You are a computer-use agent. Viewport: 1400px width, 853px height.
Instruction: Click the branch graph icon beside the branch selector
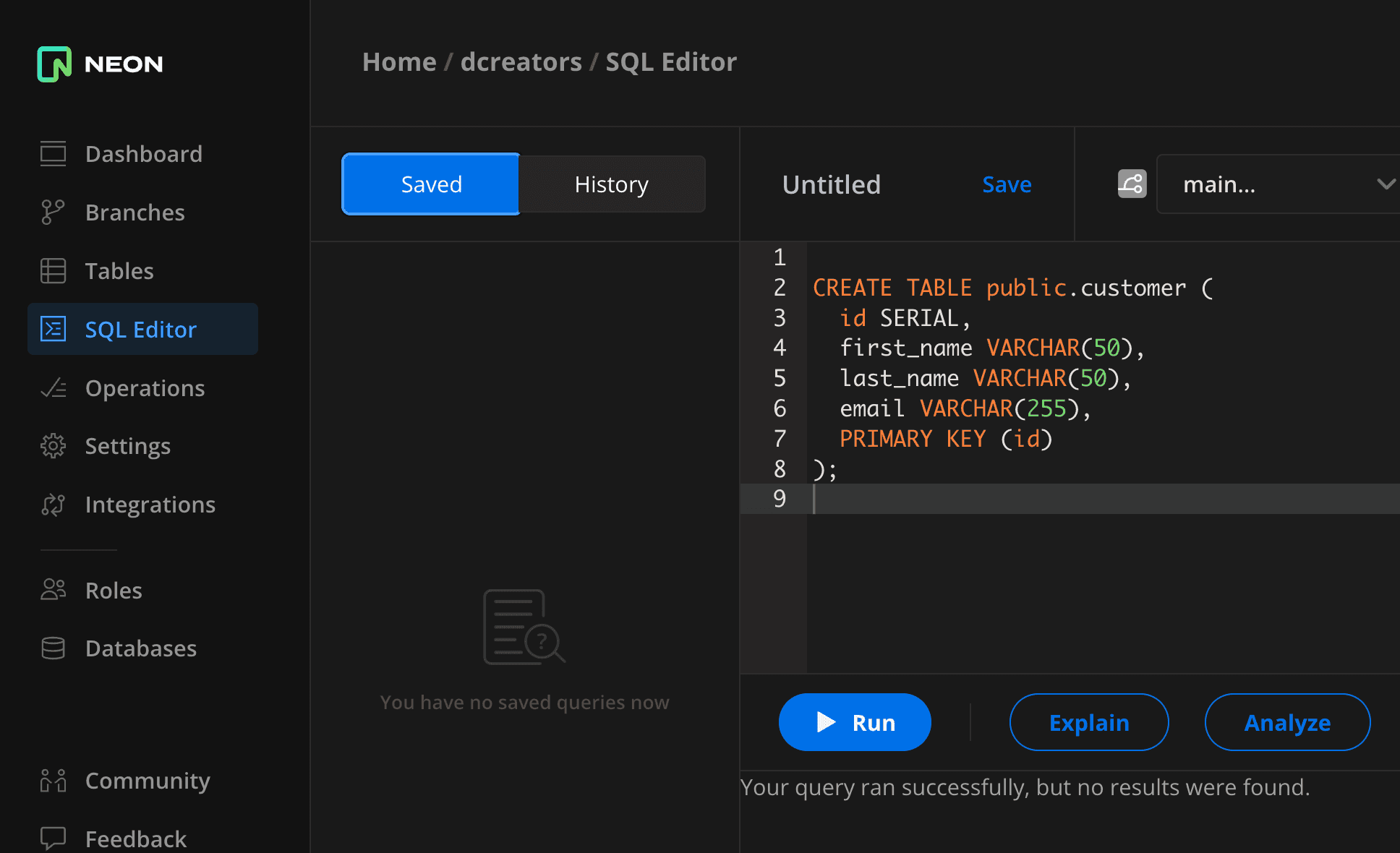(x=1131, y=184)
